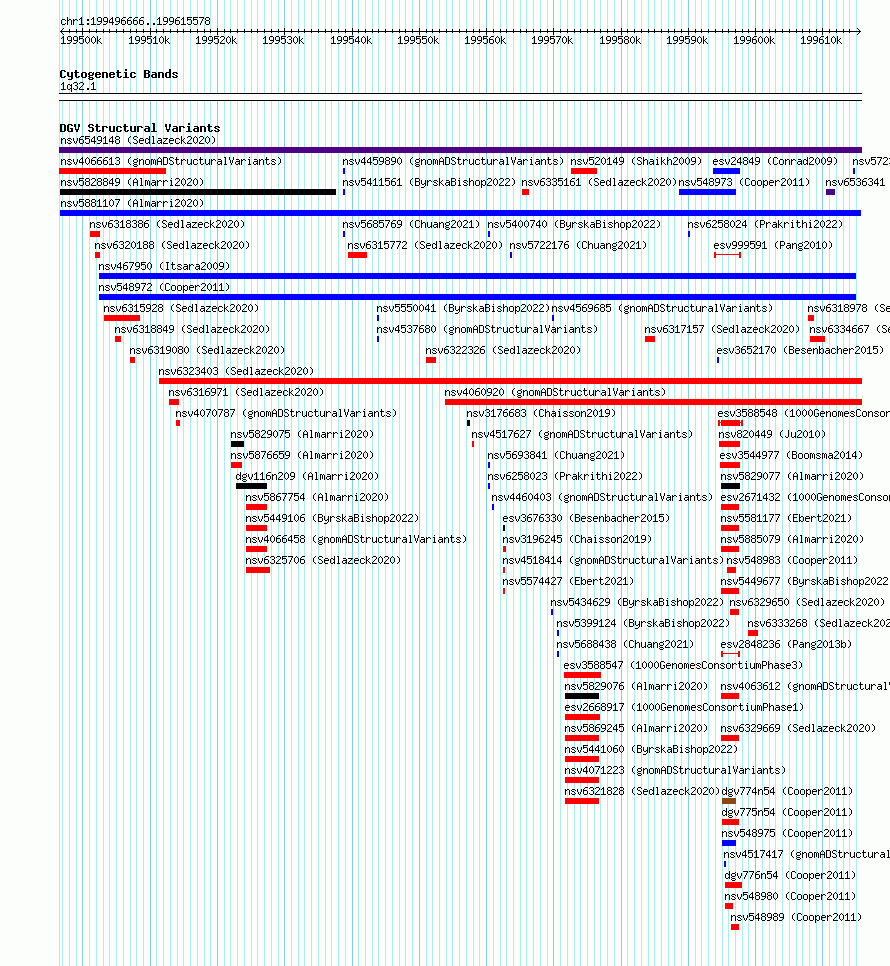Click esv24849 (Conrad2009) label
This screenshot has width=890, height=966.
(x=775, y=161)
